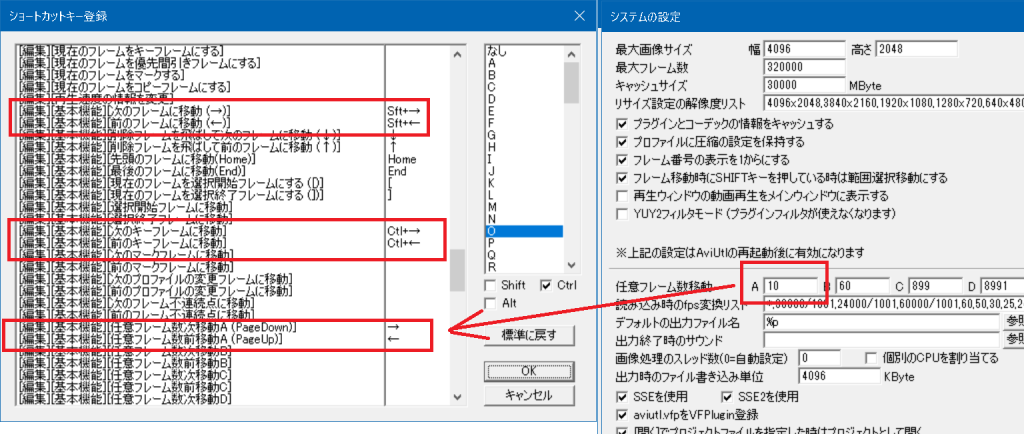
Task: Click デフォルトの出力ファイル名 field
Action: click(x=882, y=322)
